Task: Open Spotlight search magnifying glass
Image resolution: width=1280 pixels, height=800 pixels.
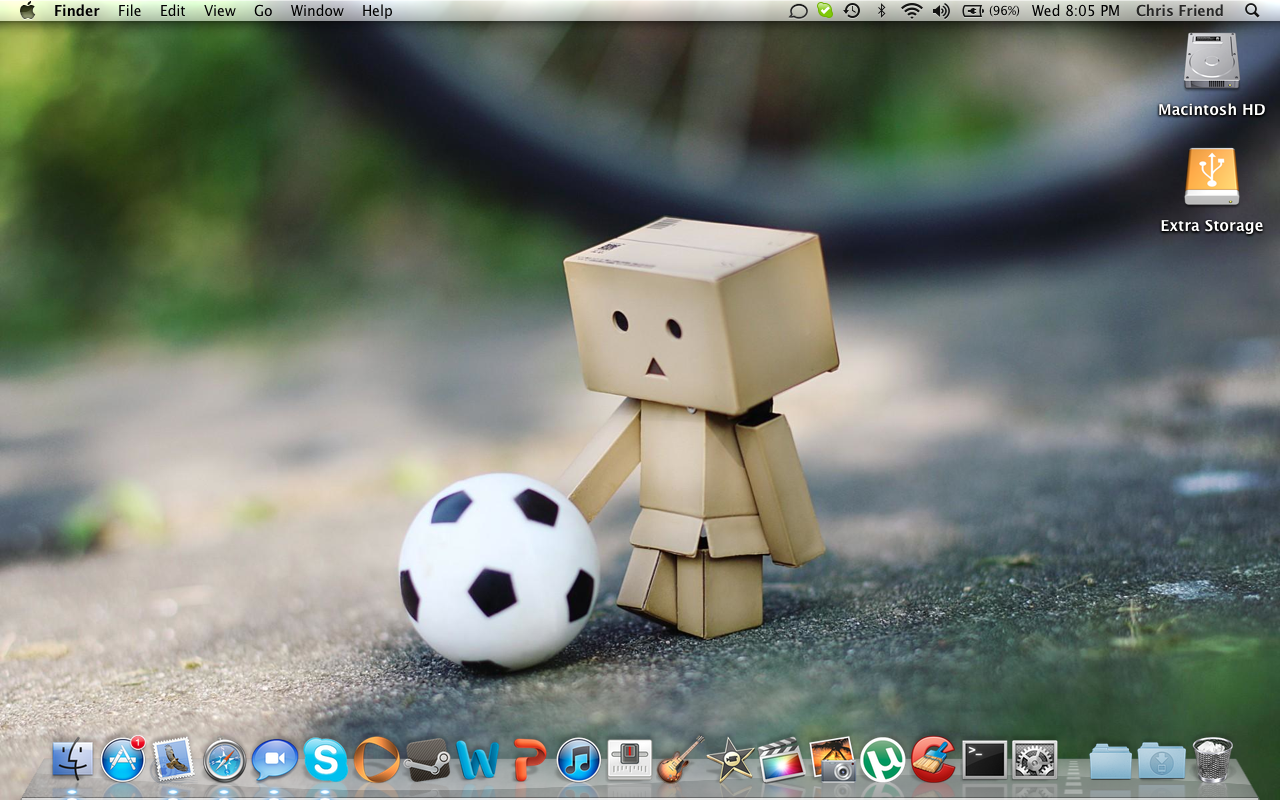Action: pyautogui.click(x=1252, y=10)
